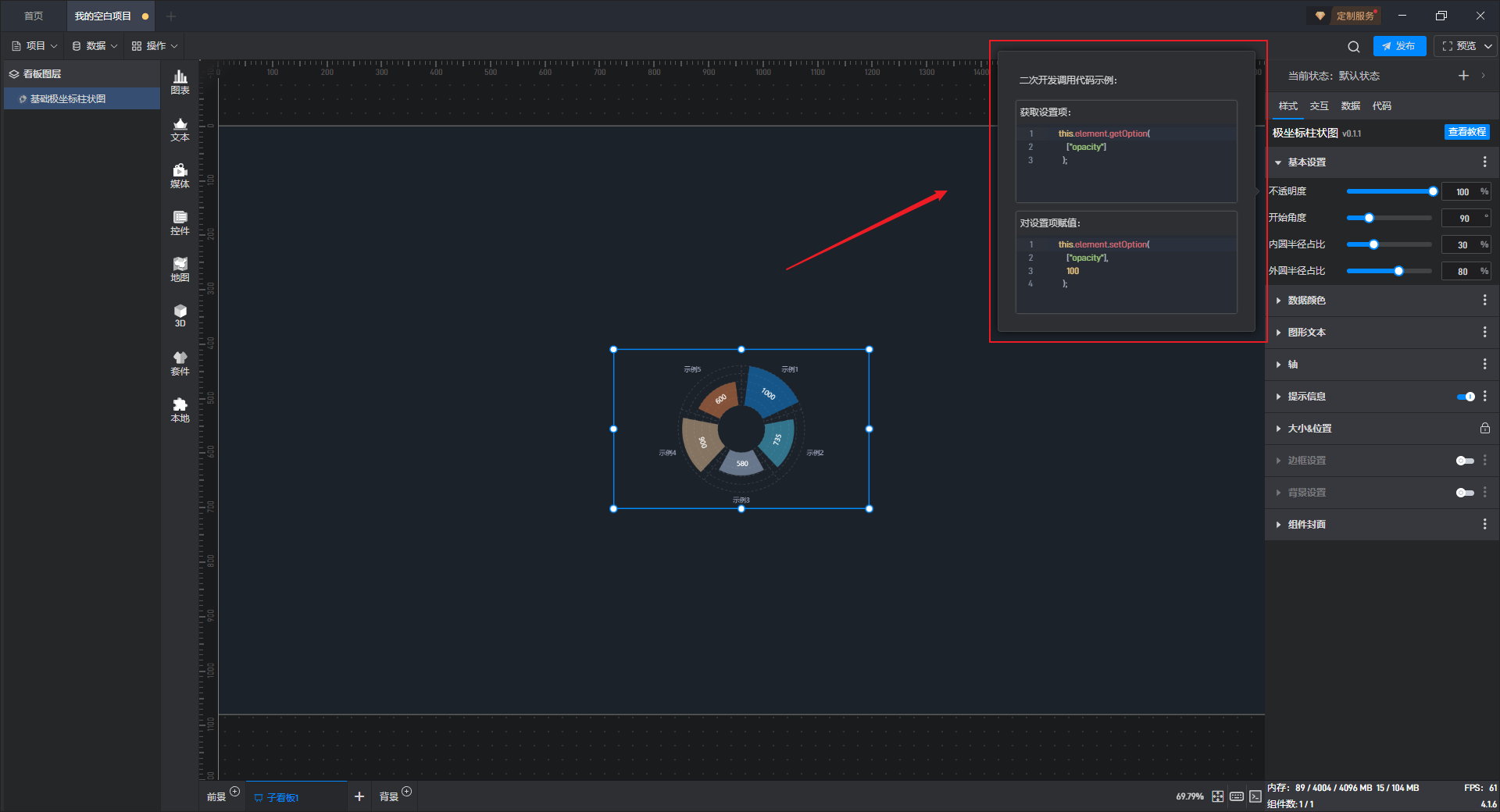Select the 背景 layer button

388,797
